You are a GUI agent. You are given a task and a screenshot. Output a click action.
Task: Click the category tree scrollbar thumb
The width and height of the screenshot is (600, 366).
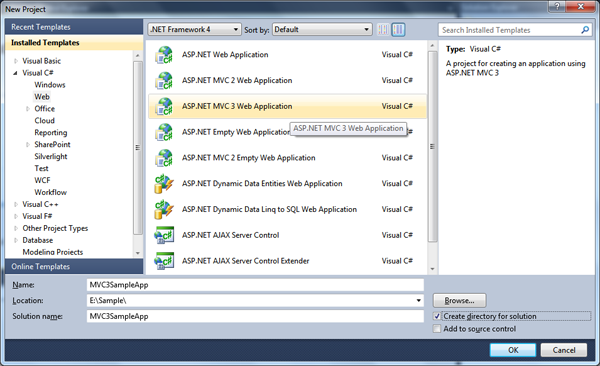tap(138, 147)
